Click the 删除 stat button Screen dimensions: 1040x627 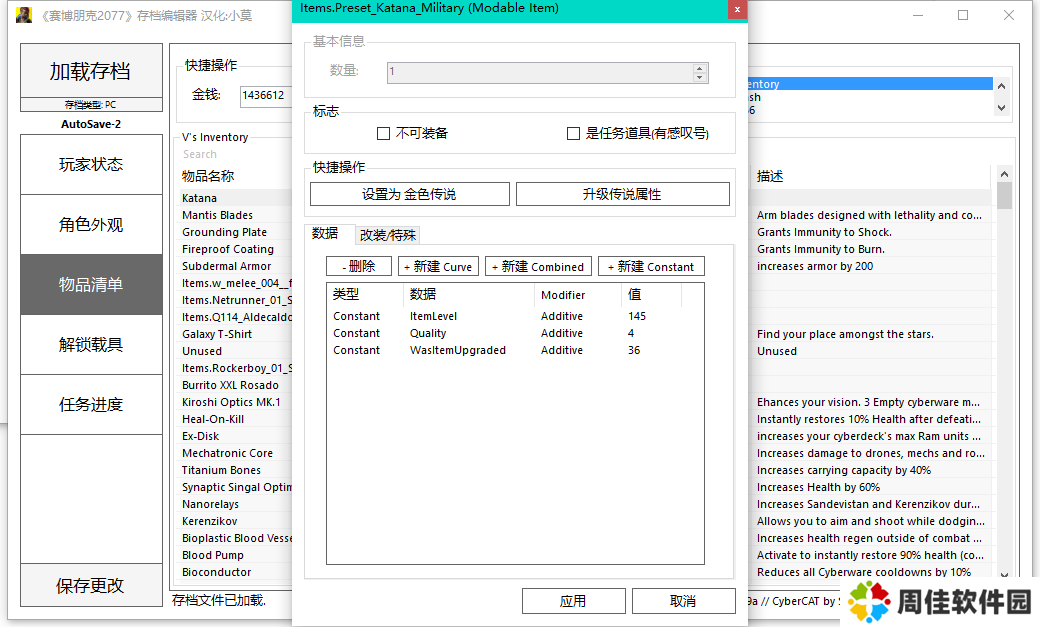[x=358, y=267]
